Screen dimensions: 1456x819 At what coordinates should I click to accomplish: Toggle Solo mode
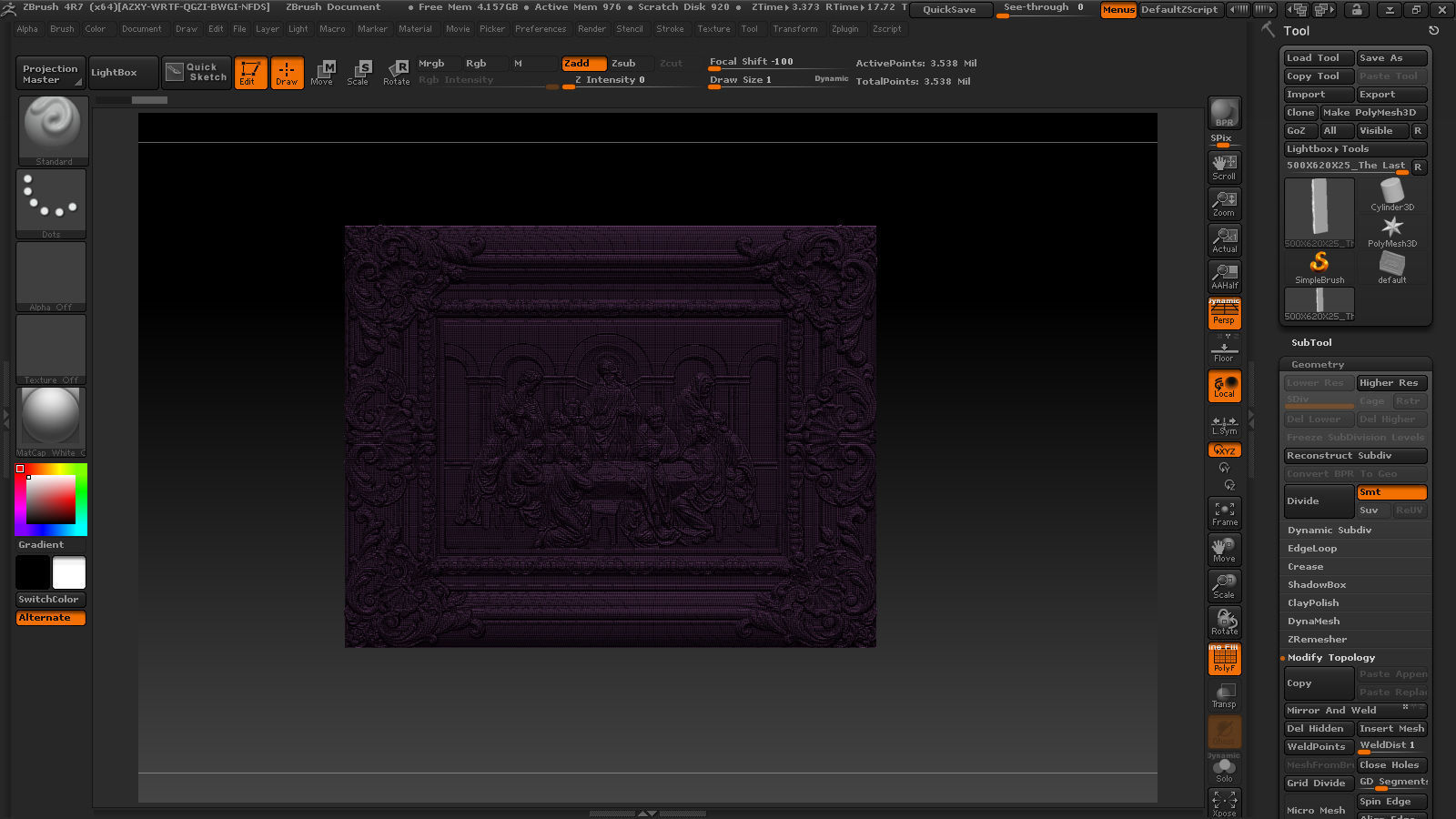point(1224,769)
